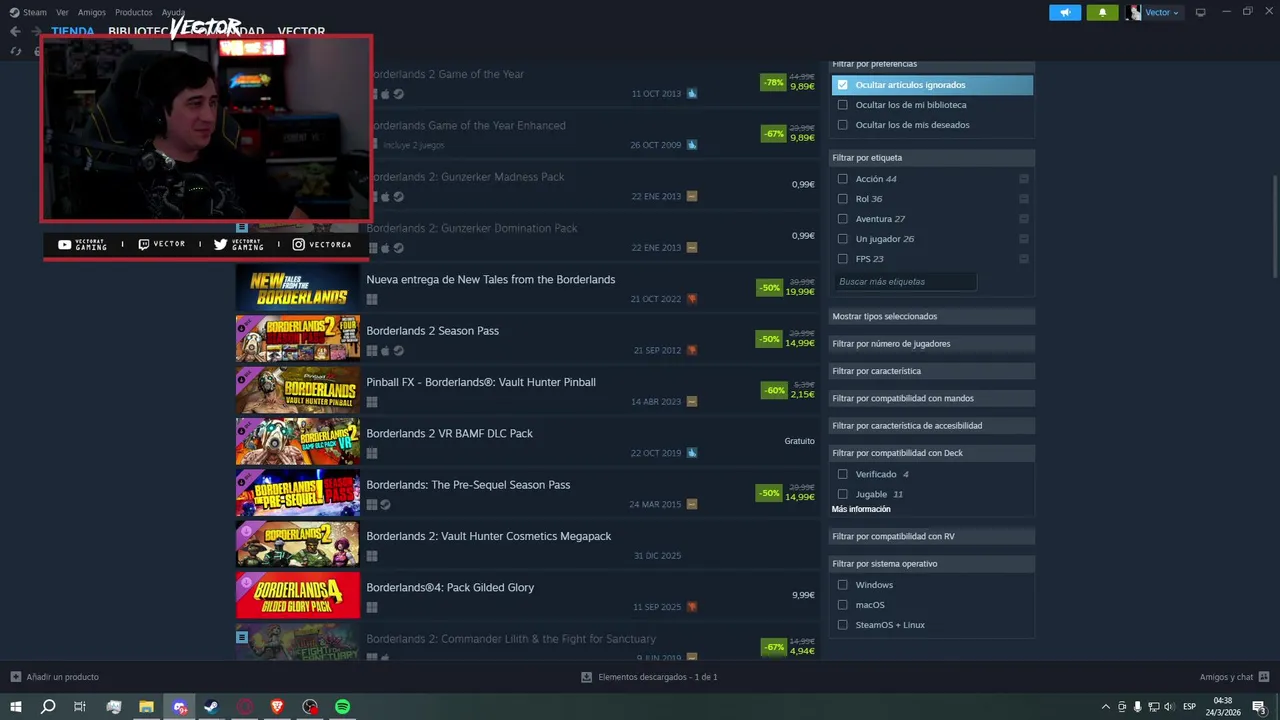Open Steam icon on the taskbar
This screenshot has height=720, width=1280.
pyautogui.click(x=212, y=707)
